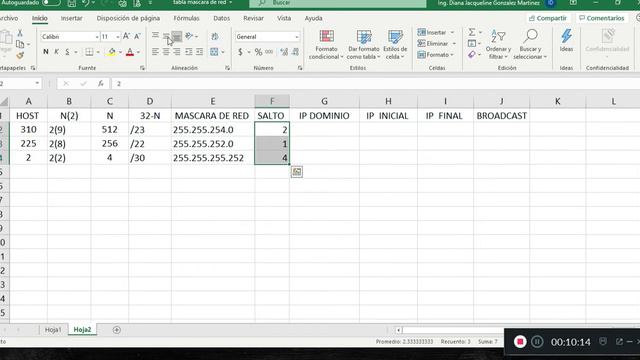Viewport: 640px width, 360px height.
Task: Center cell text horizontally
Action: click(x=166, y=52)
